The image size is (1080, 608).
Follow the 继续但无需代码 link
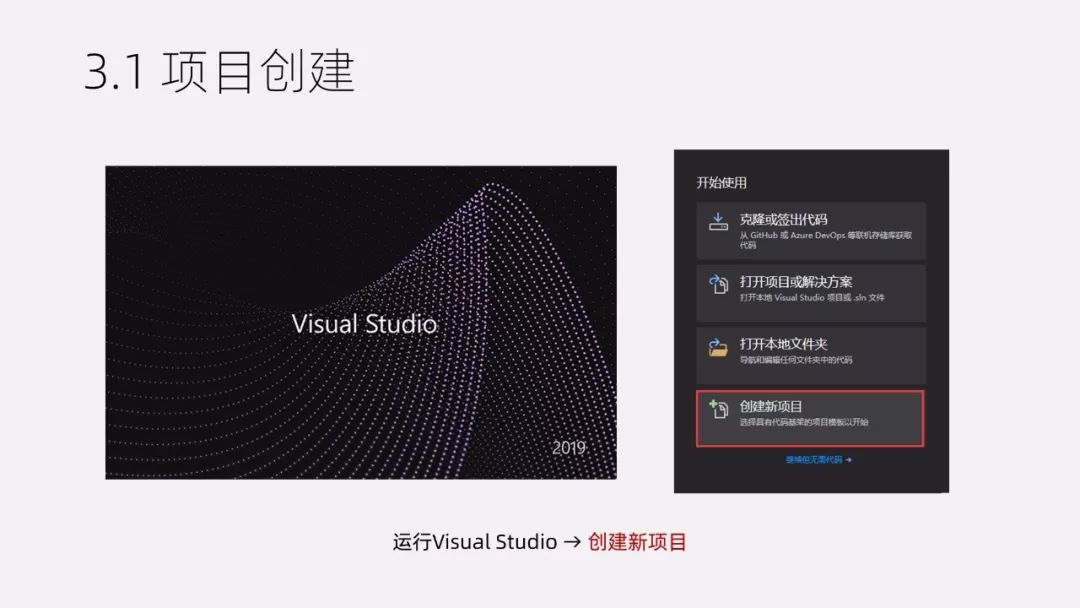[814, 460]
